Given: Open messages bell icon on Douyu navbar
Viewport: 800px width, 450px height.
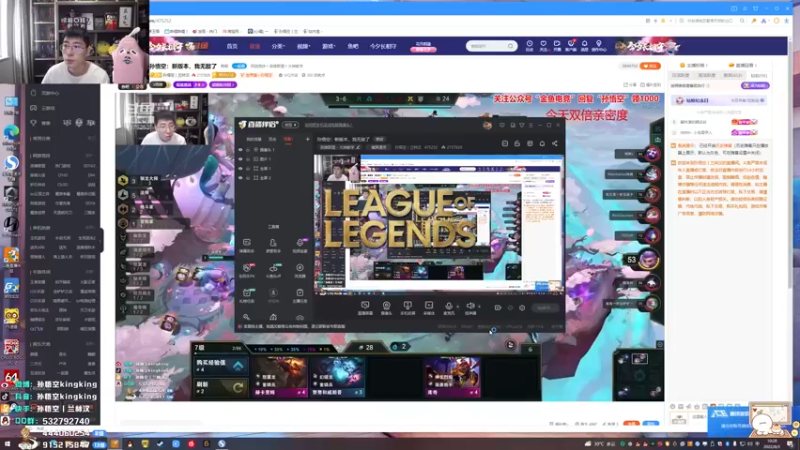Looking at the screenshot, I should pos(585,45).
